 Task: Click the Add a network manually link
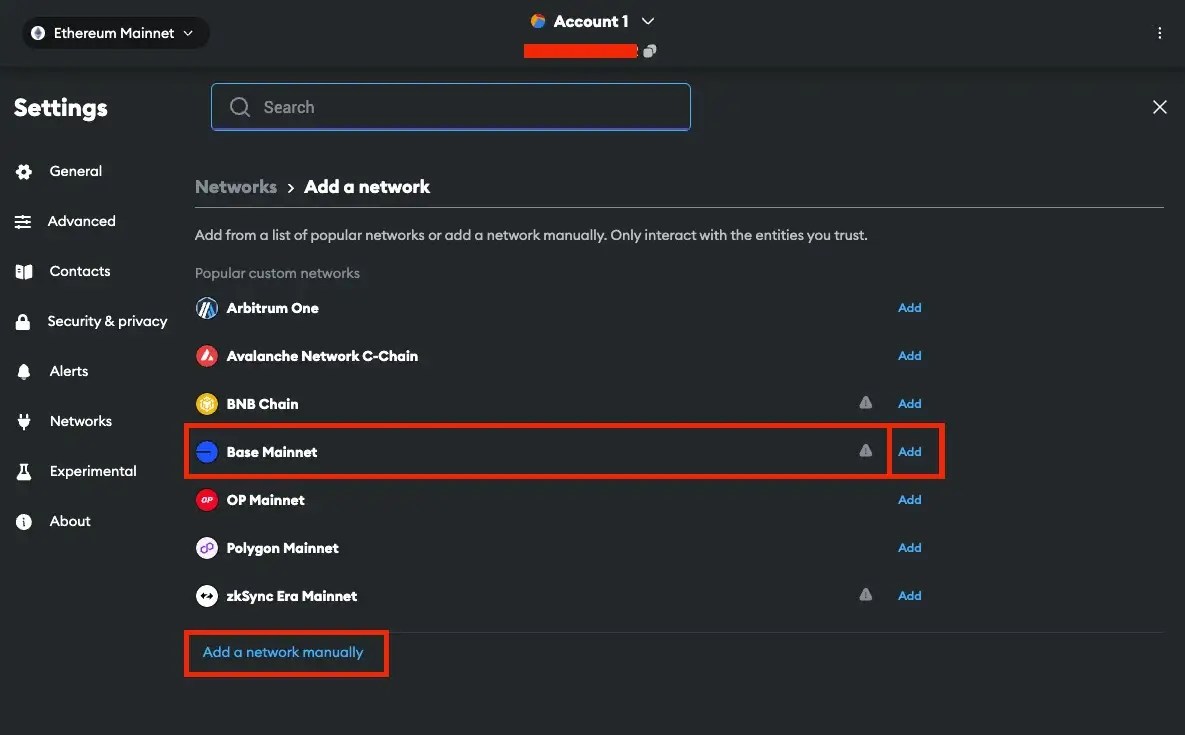pyautogui.click(x=283, y=651)
